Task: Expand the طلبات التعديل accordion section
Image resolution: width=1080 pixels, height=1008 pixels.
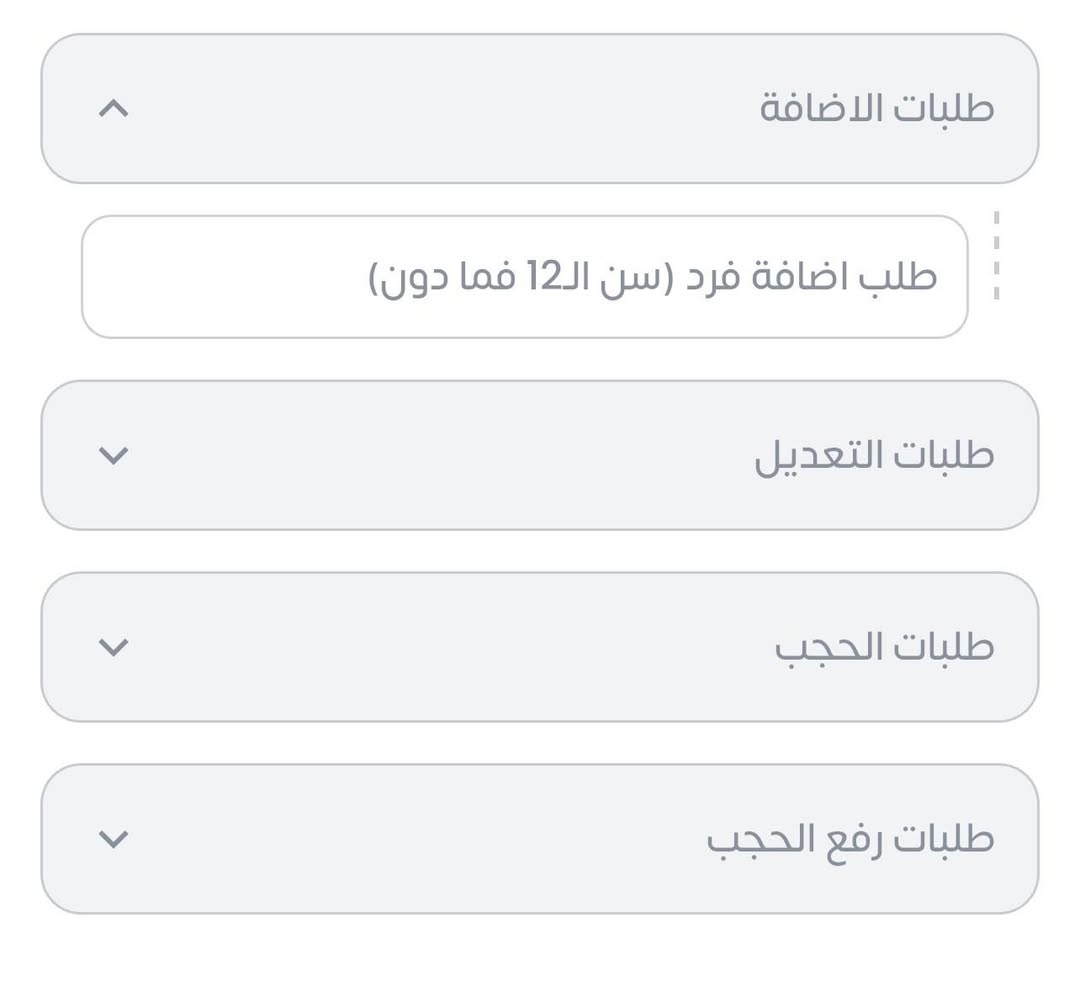Action: (540, 456)
